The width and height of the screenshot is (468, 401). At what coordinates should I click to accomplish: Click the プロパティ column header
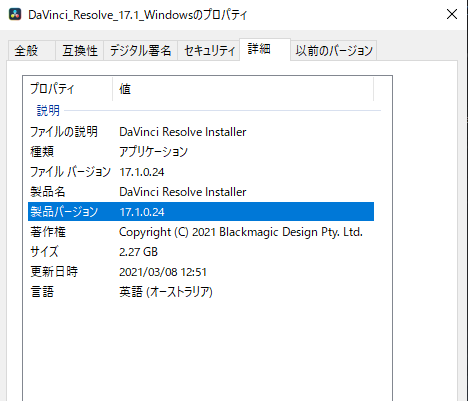[71, 89]
